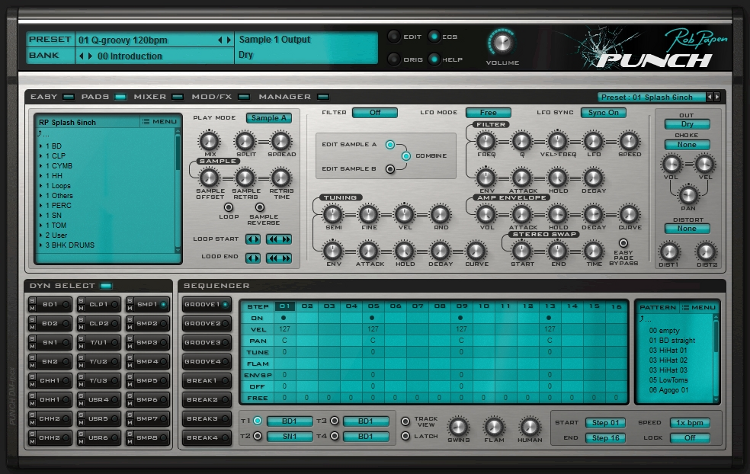The image size is (750, 474).
Task: Solo the BD1 pad
Action: click(32, 300)
